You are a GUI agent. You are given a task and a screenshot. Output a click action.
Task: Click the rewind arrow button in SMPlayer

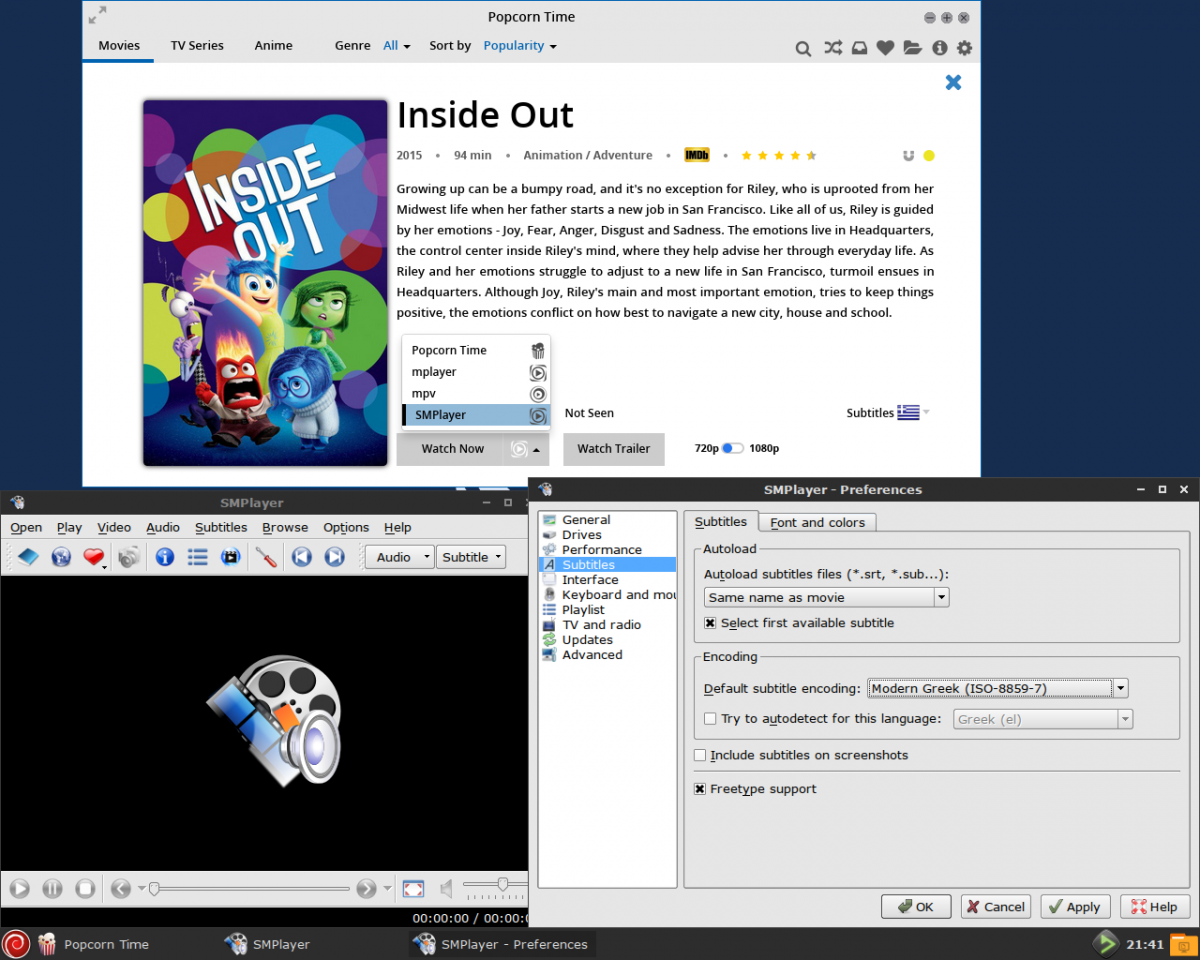[x=120, y=888]
